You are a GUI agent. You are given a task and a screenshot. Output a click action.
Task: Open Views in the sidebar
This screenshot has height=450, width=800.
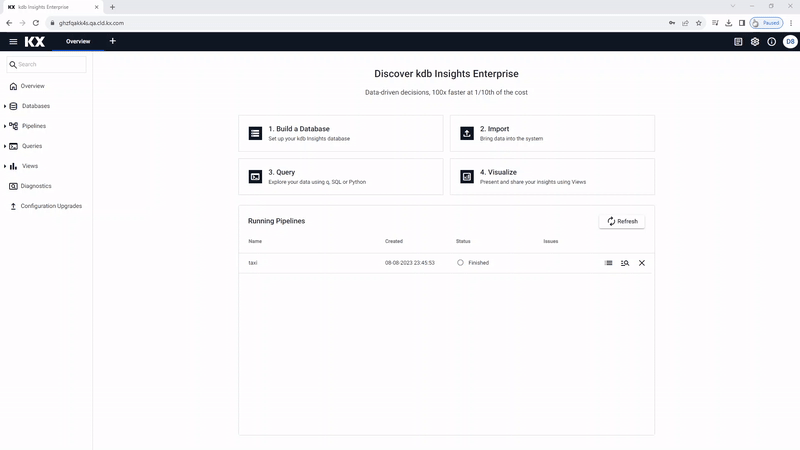30,166
